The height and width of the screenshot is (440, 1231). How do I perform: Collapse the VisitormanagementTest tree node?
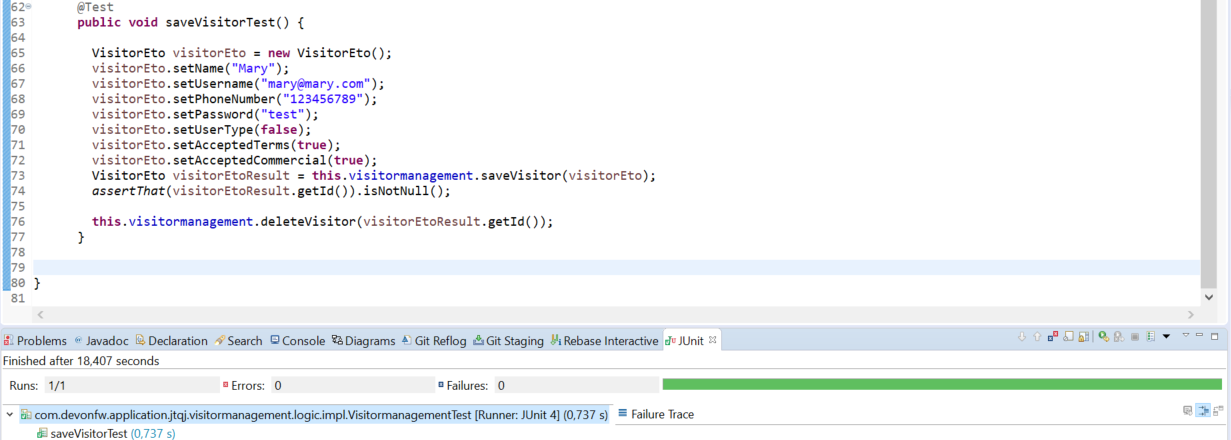[9, 414]
